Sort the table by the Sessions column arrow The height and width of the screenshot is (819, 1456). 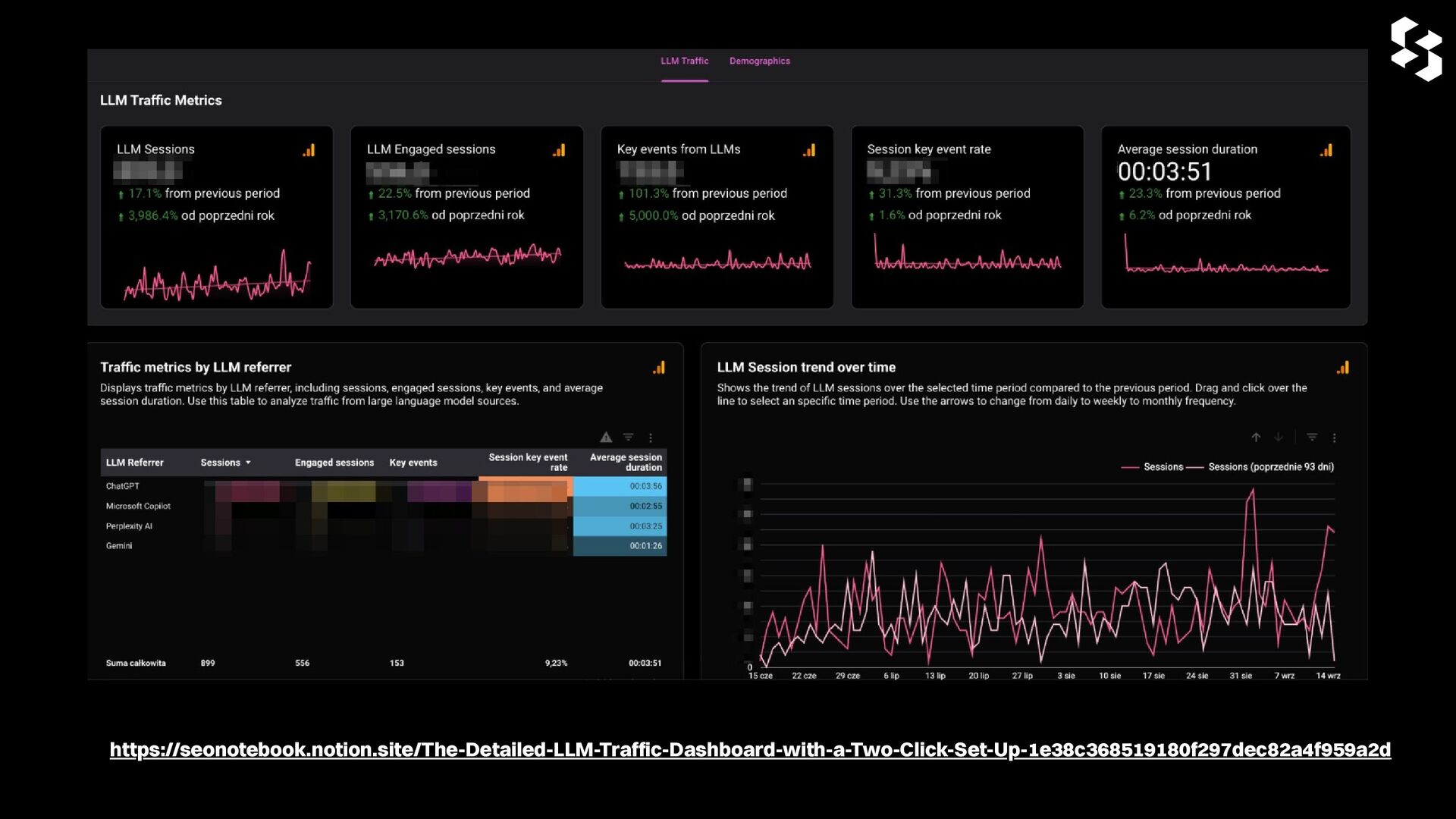point(248,463)
